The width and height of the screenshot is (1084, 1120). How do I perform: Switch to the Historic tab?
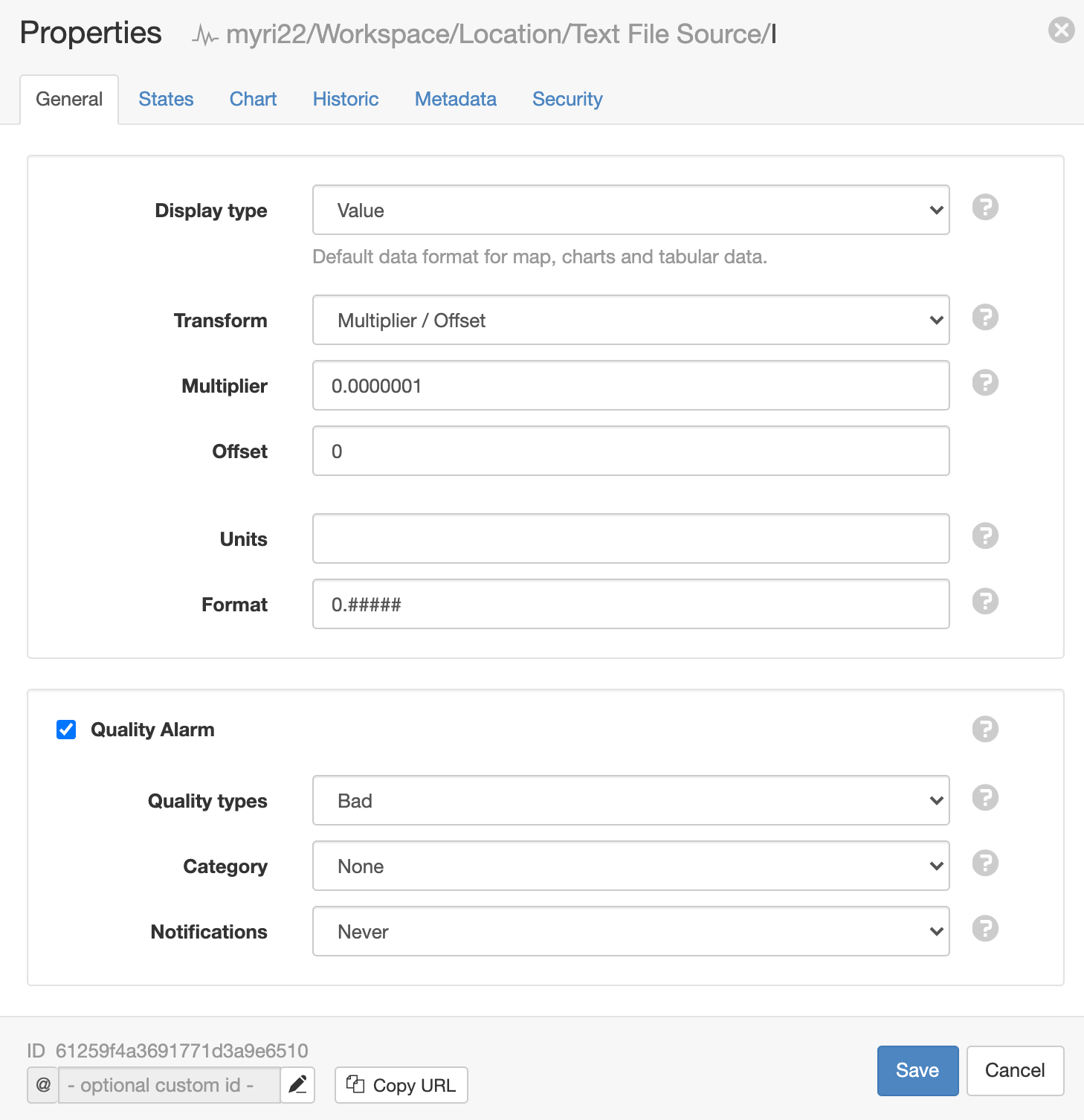[x=345, y=99]
